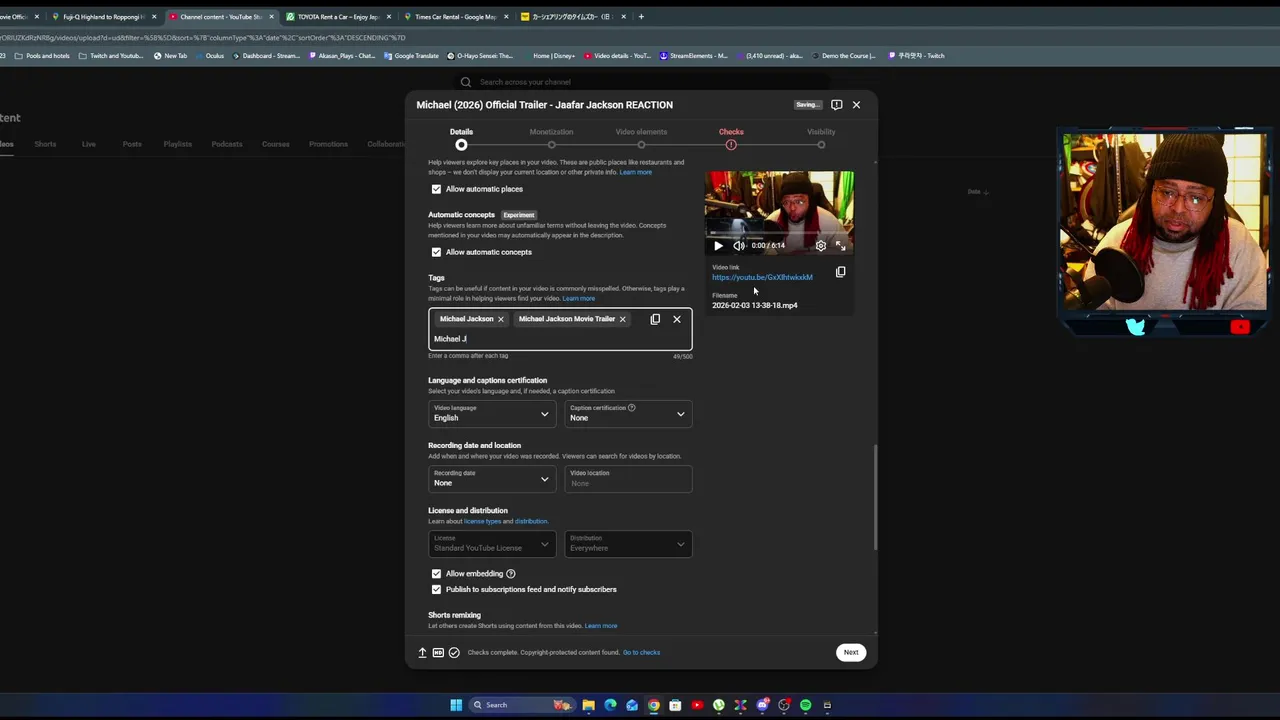Open the Distribution dropdown

point(627,544)
